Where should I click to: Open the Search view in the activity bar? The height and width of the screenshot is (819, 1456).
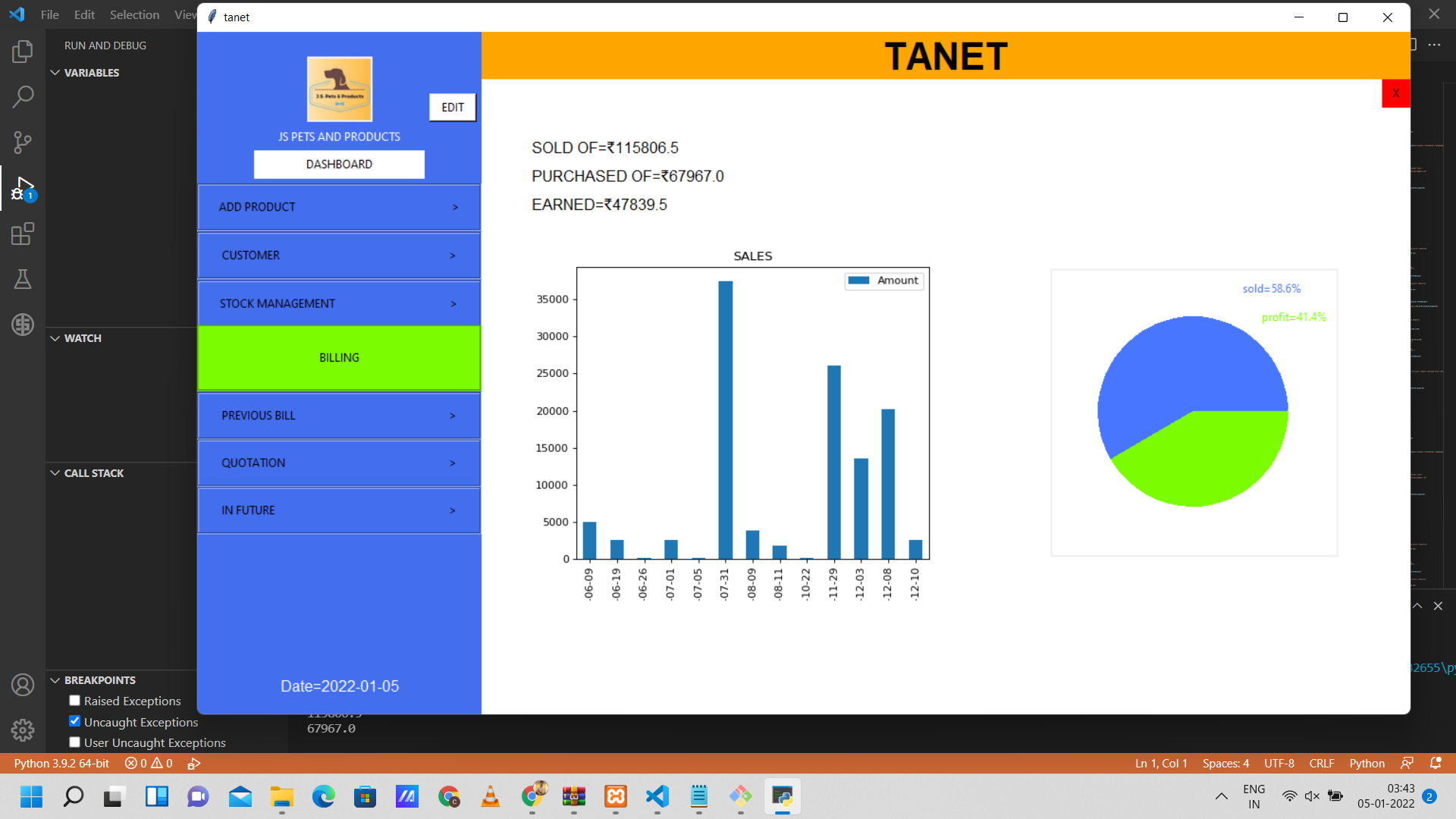click(x=23, y=96)
